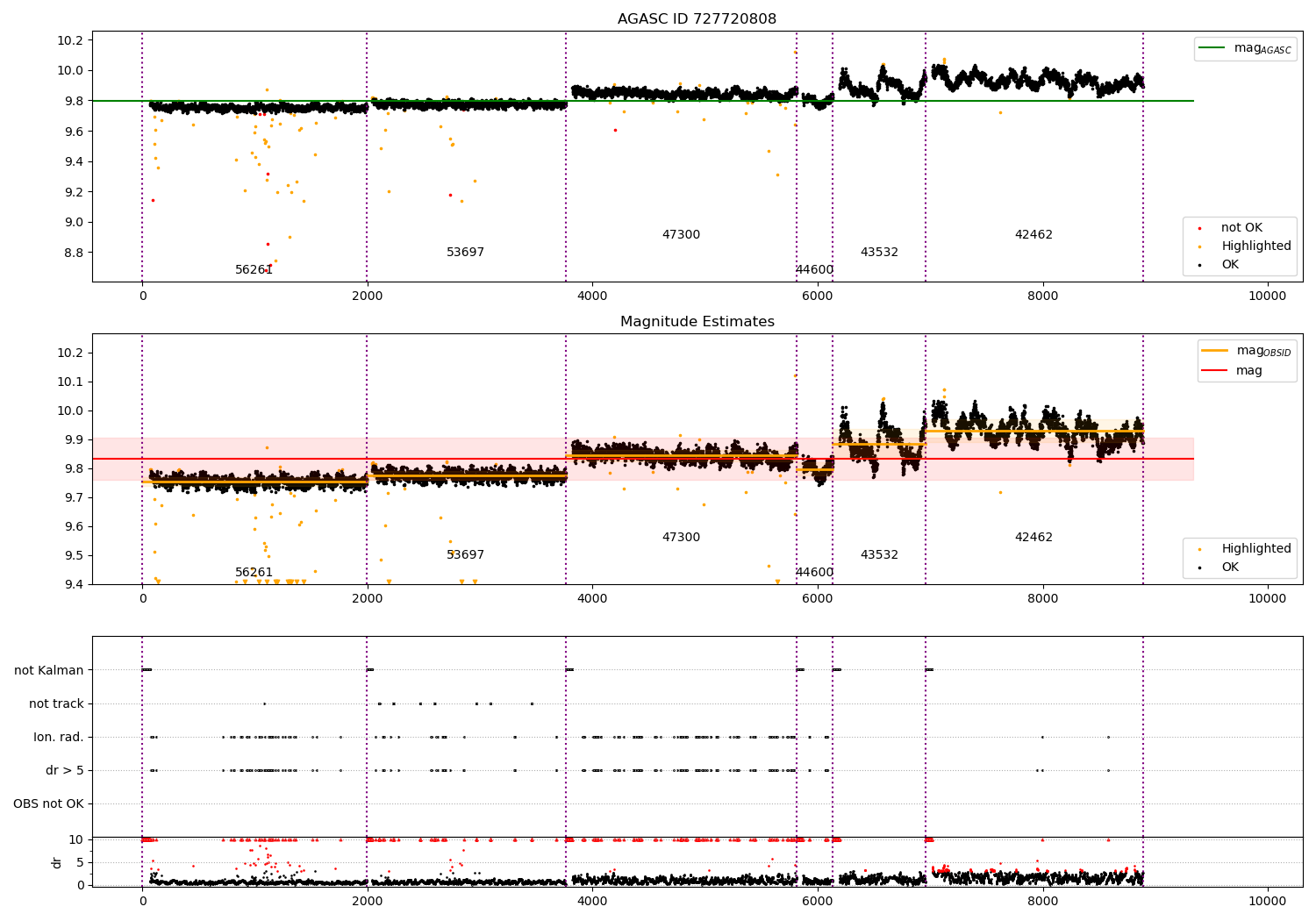Click the 'dr > 5' axis label
Image resolution: width=1316 pixels, height=921 pixels.
tap(65, 771)
